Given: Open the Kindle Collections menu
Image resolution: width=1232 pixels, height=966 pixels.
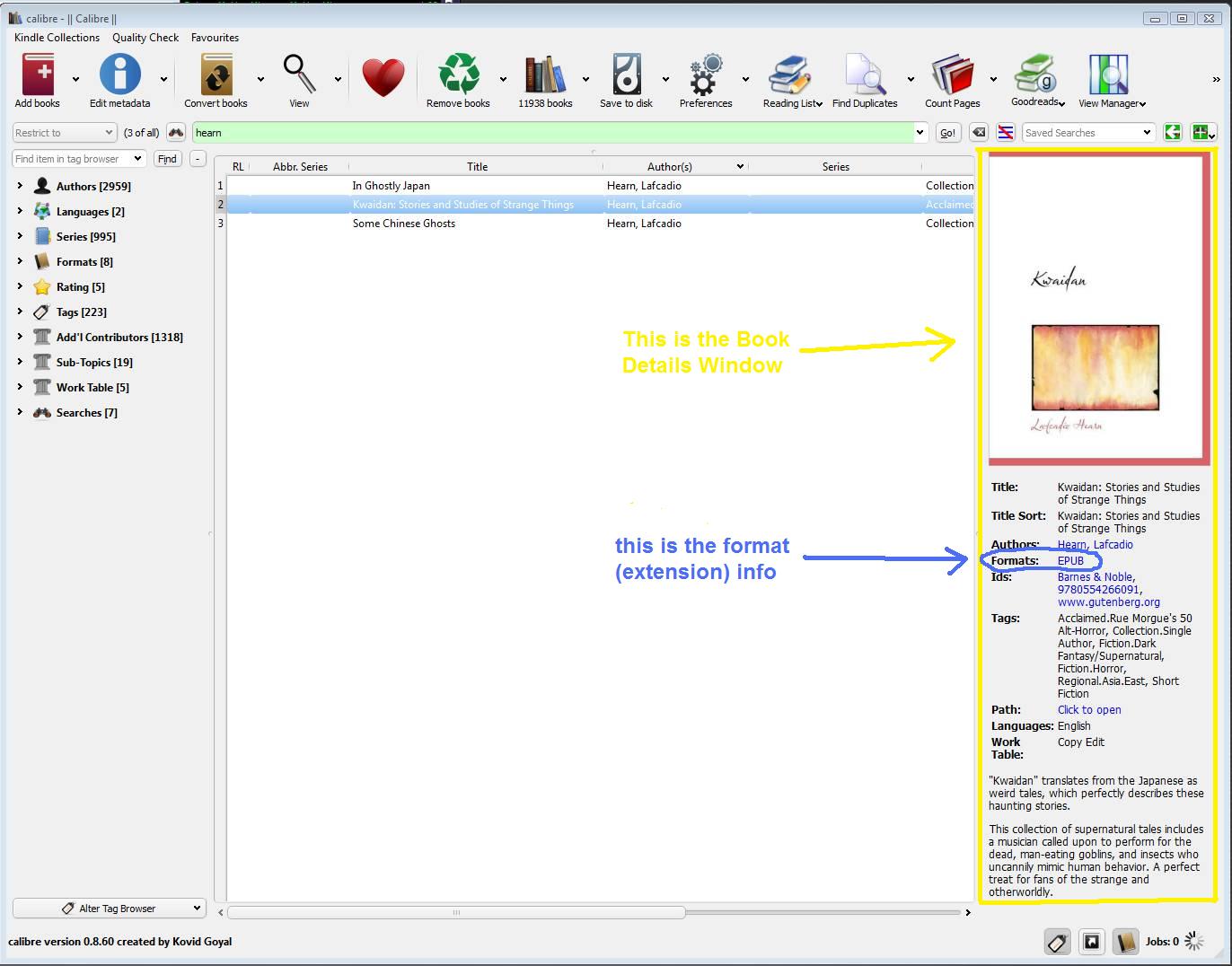Looking at the screenshot, I should 57,38.
